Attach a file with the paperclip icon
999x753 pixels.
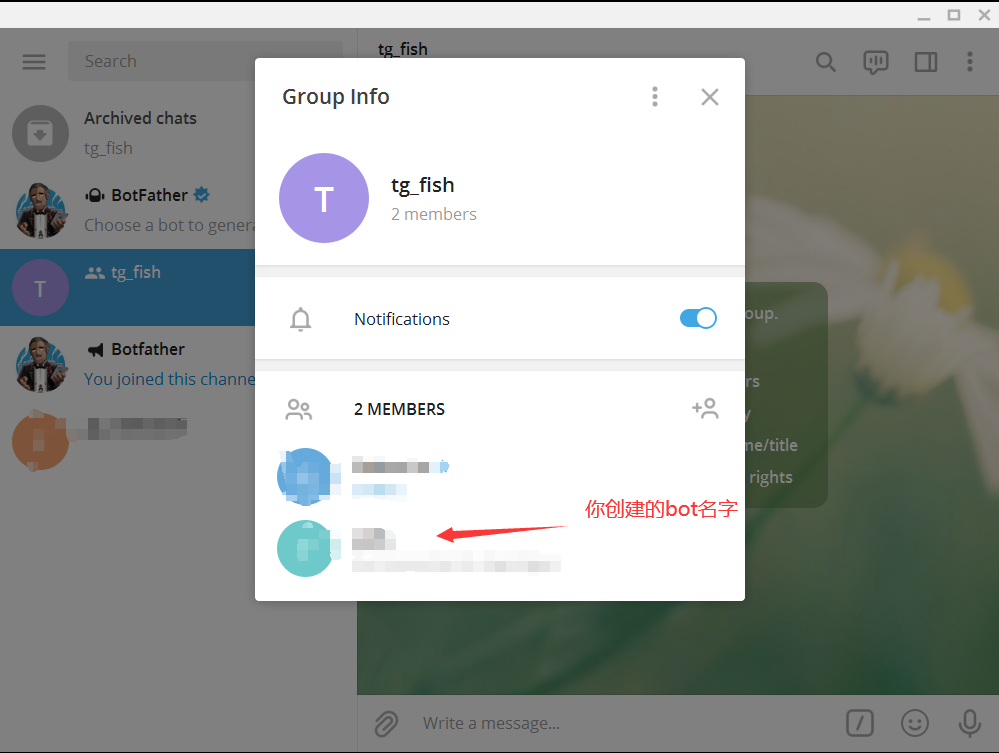(x=386, y=724)
